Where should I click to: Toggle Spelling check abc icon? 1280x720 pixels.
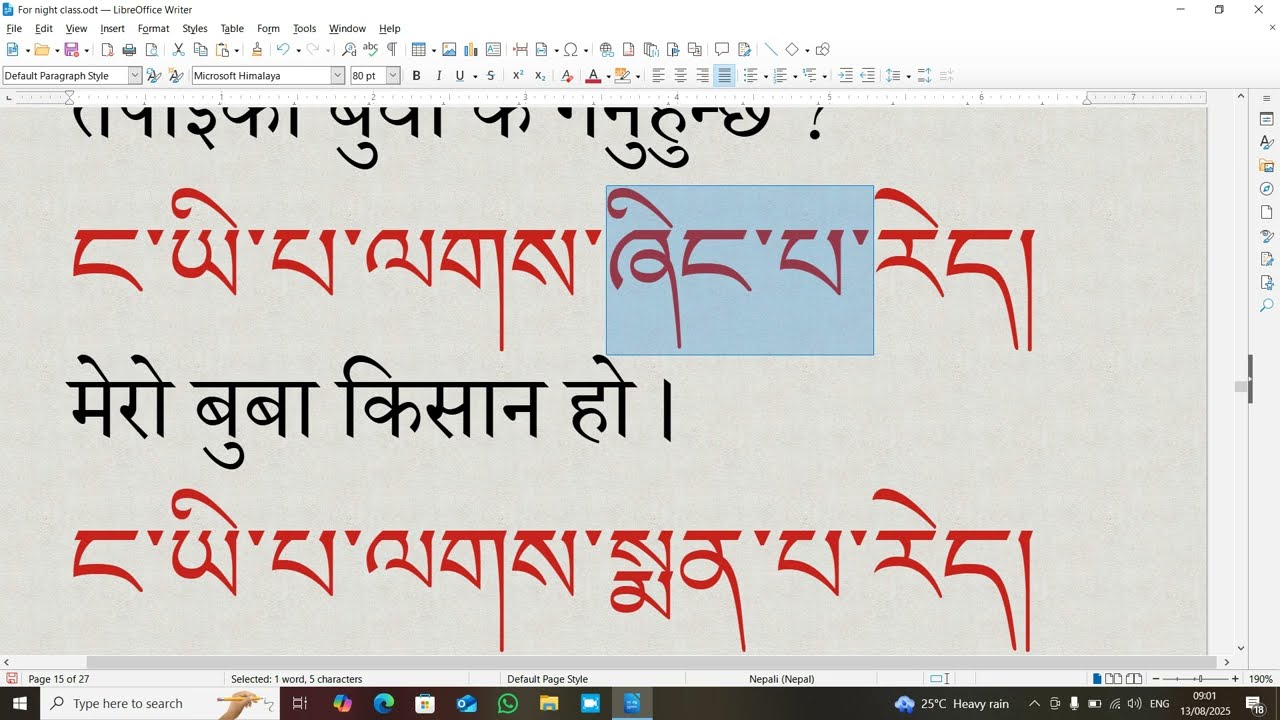pos(370,50)
